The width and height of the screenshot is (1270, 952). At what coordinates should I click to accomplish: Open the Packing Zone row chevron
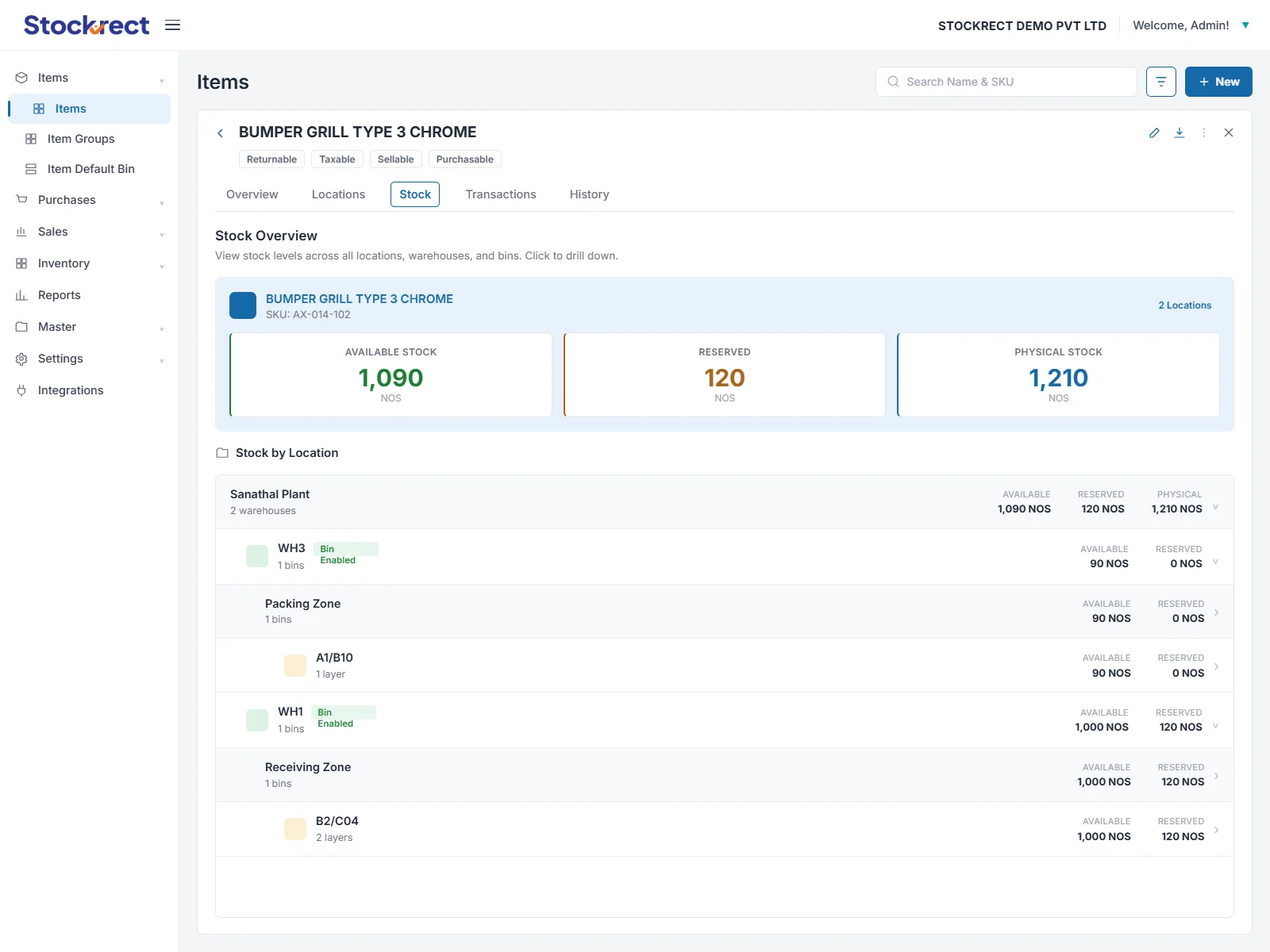coord(1217,612)
